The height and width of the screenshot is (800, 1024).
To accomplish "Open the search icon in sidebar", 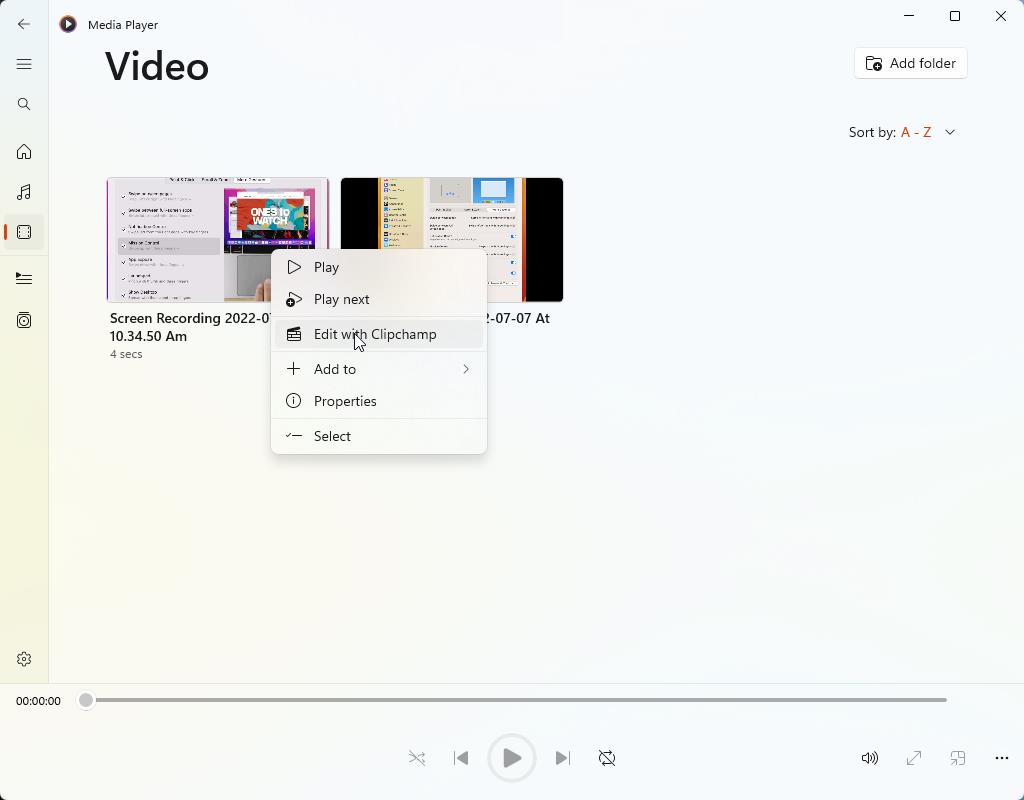I will (24, 104).
